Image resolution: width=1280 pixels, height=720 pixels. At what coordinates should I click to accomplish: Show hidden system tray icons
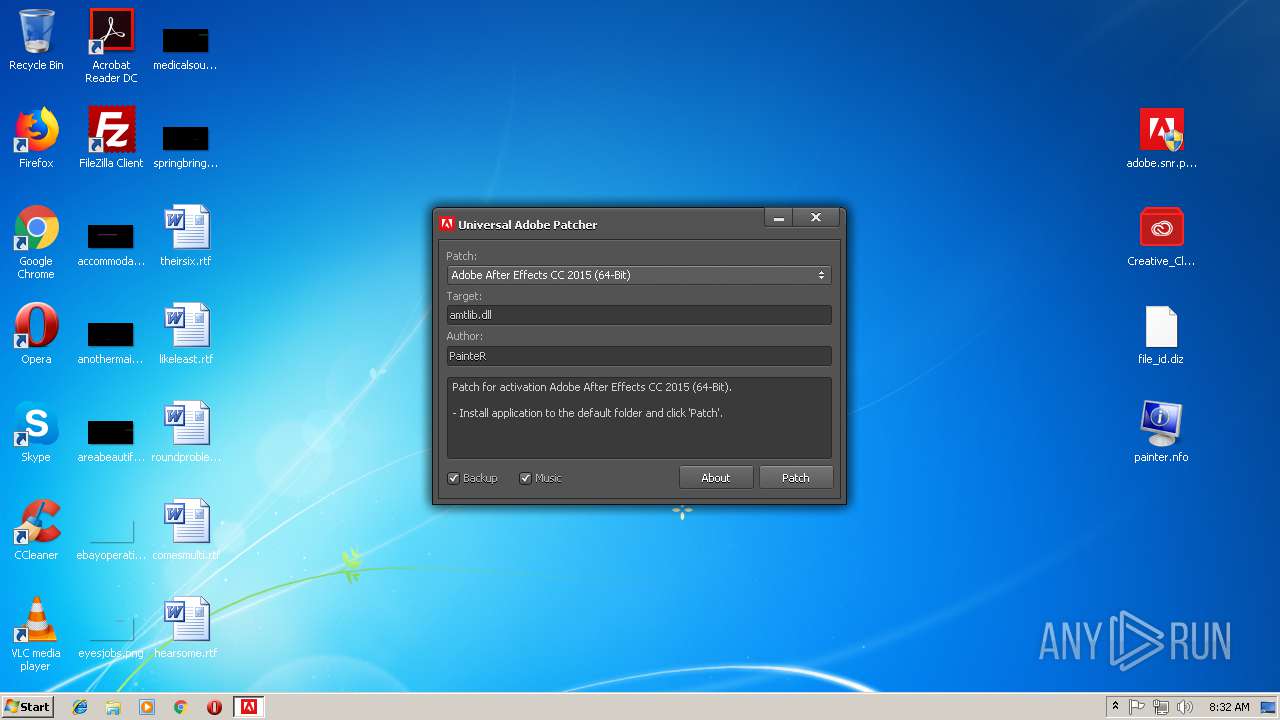(1115, 706)
